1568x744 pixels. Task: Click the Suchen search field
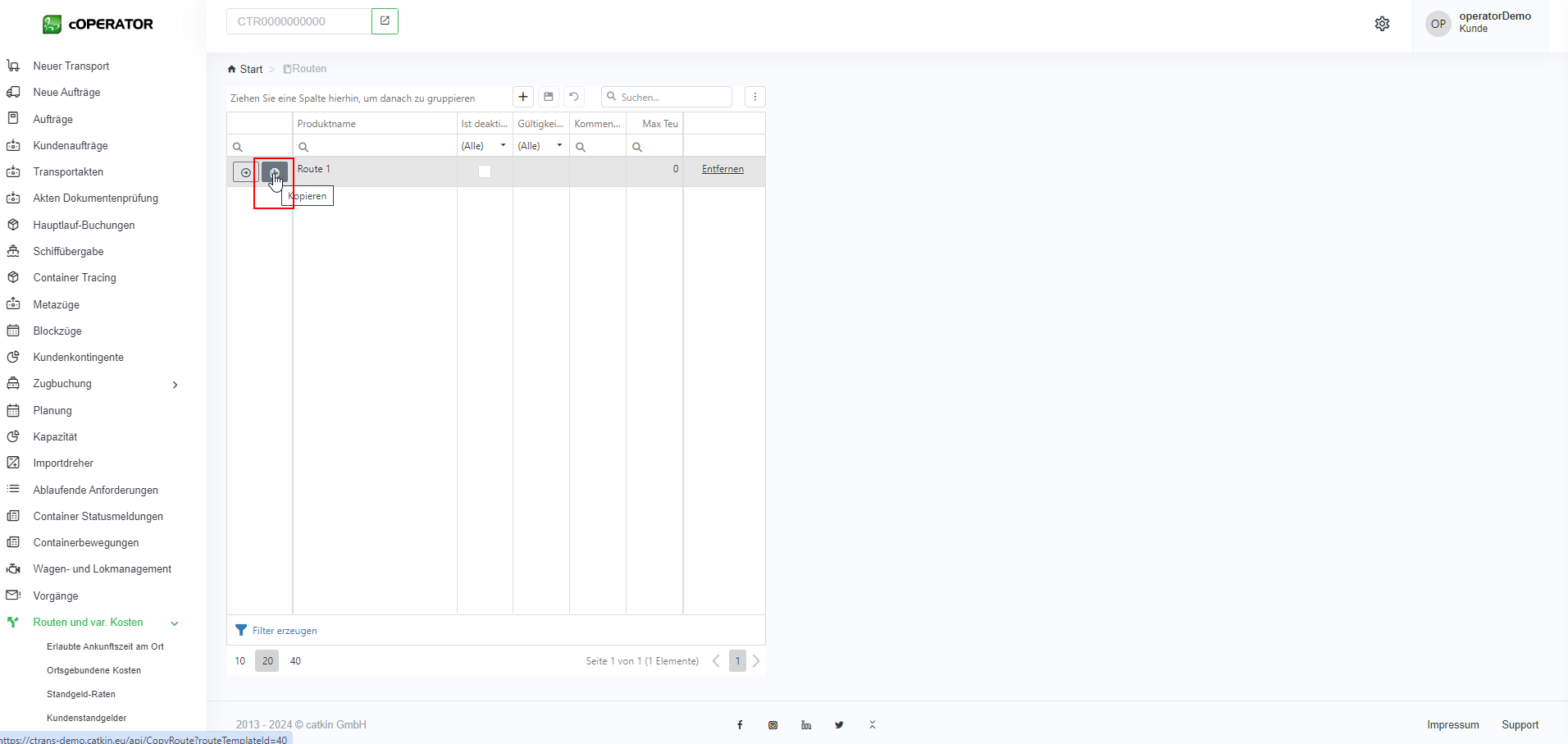672,97
